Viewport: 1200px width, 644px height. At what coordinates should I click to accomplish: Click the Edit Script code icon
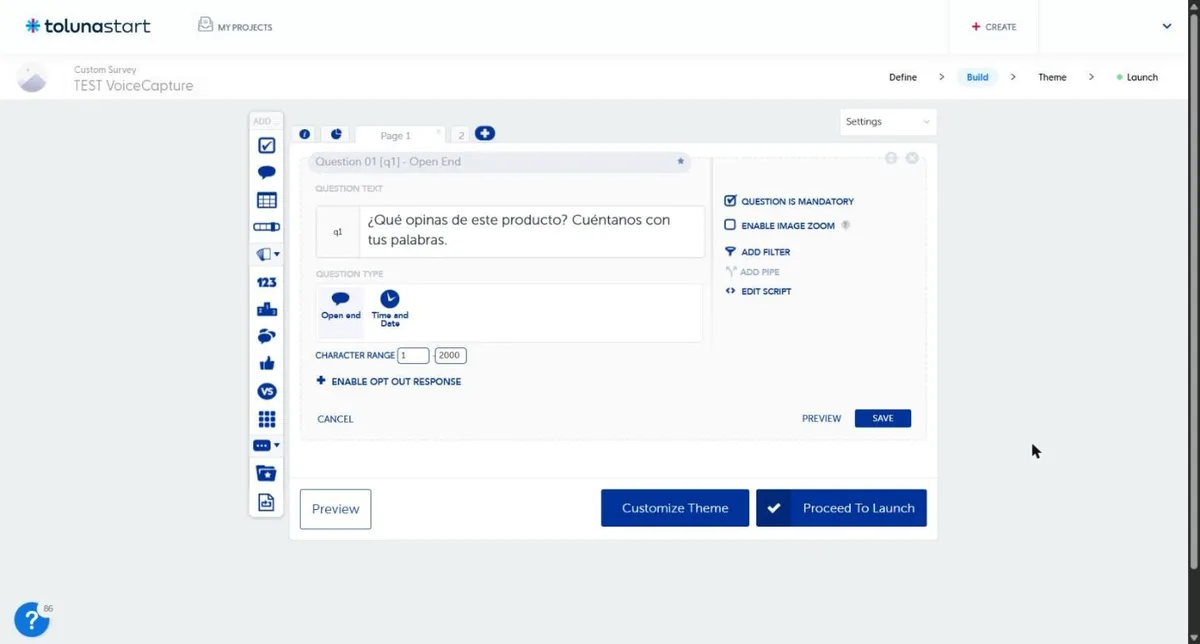(x=730, y=291)
